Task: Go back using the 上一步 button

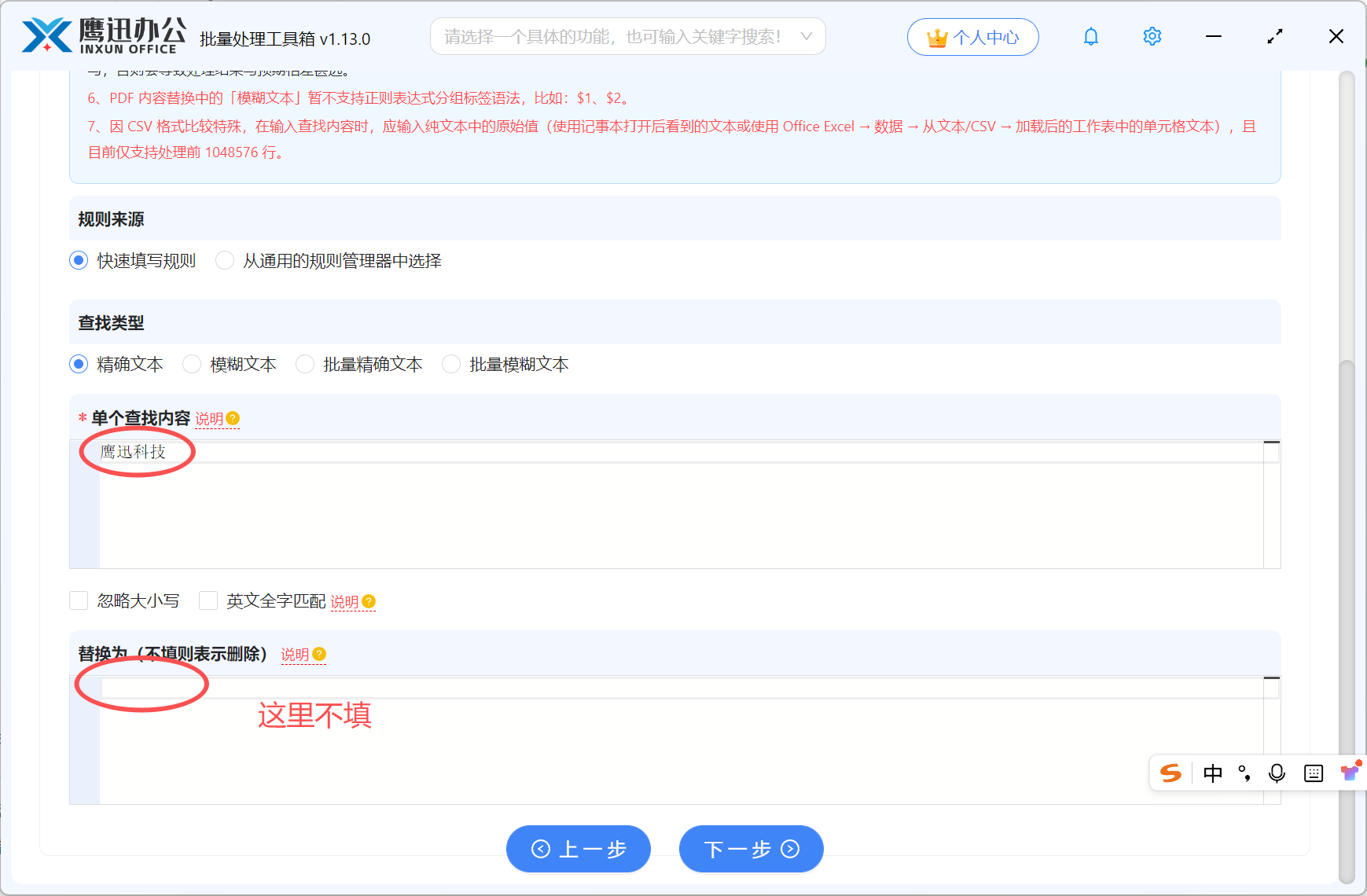Action: coord(579,849)
